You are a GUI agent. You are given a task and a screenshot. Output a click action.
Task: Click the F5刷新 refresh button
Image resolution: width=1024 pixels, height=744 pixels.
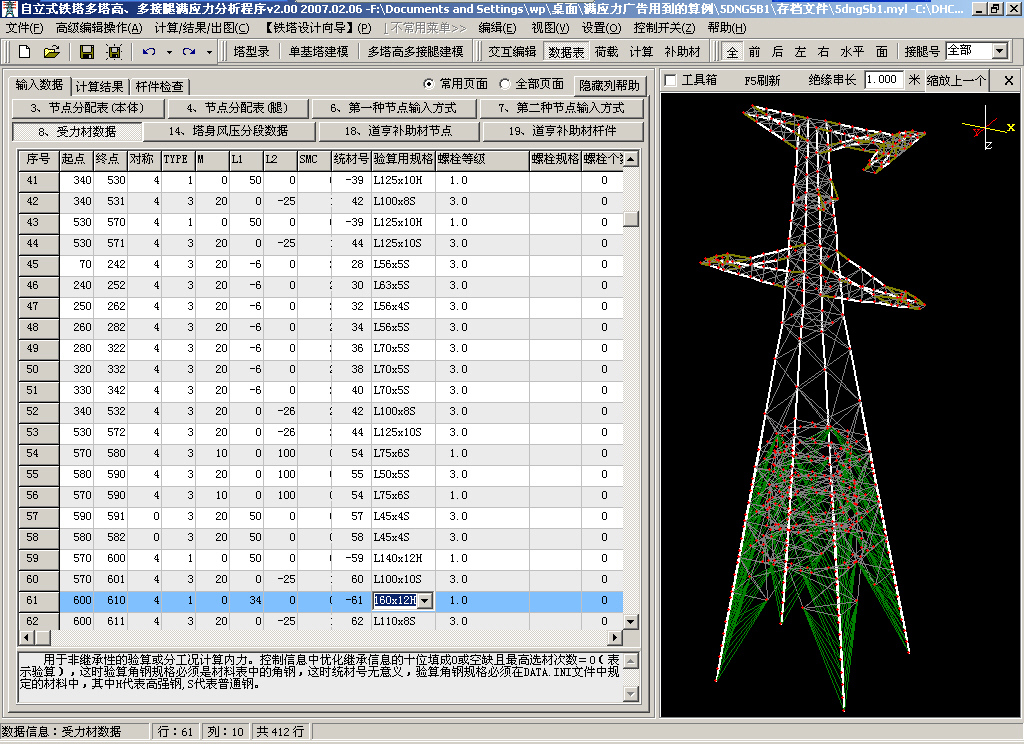[762, 80]
